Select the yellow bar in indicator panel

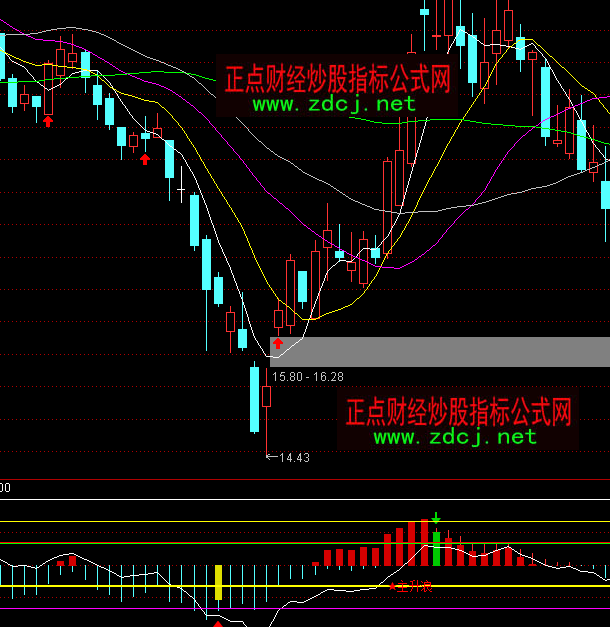[x=218, y=582]
